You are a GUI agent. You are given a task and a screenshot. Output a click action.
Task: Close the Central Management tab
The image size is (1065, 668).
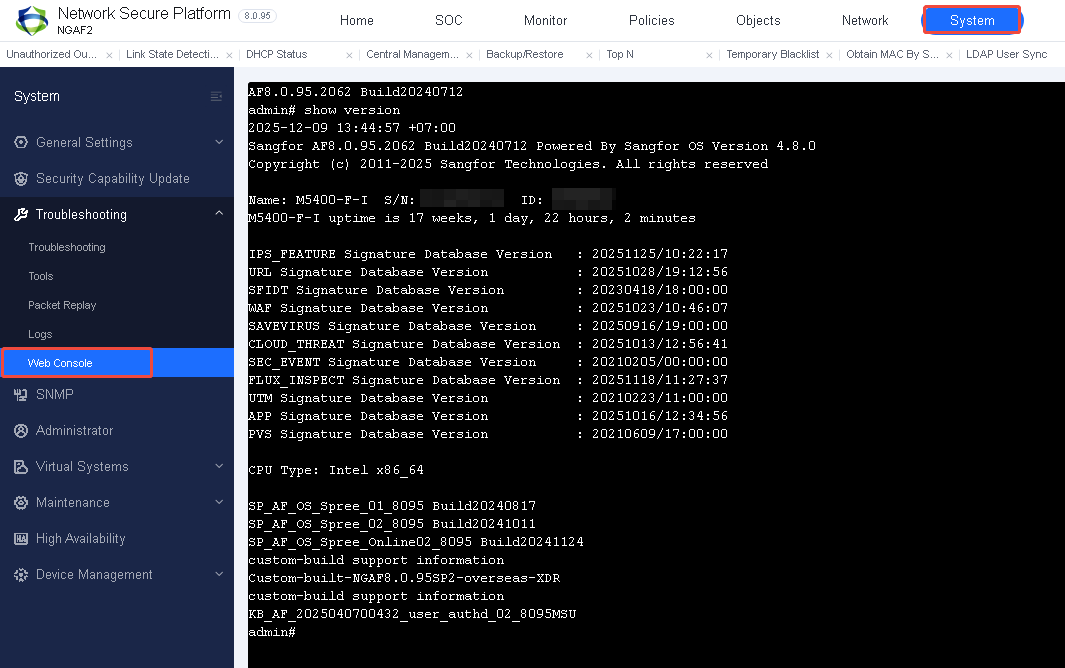pos(469,55)
